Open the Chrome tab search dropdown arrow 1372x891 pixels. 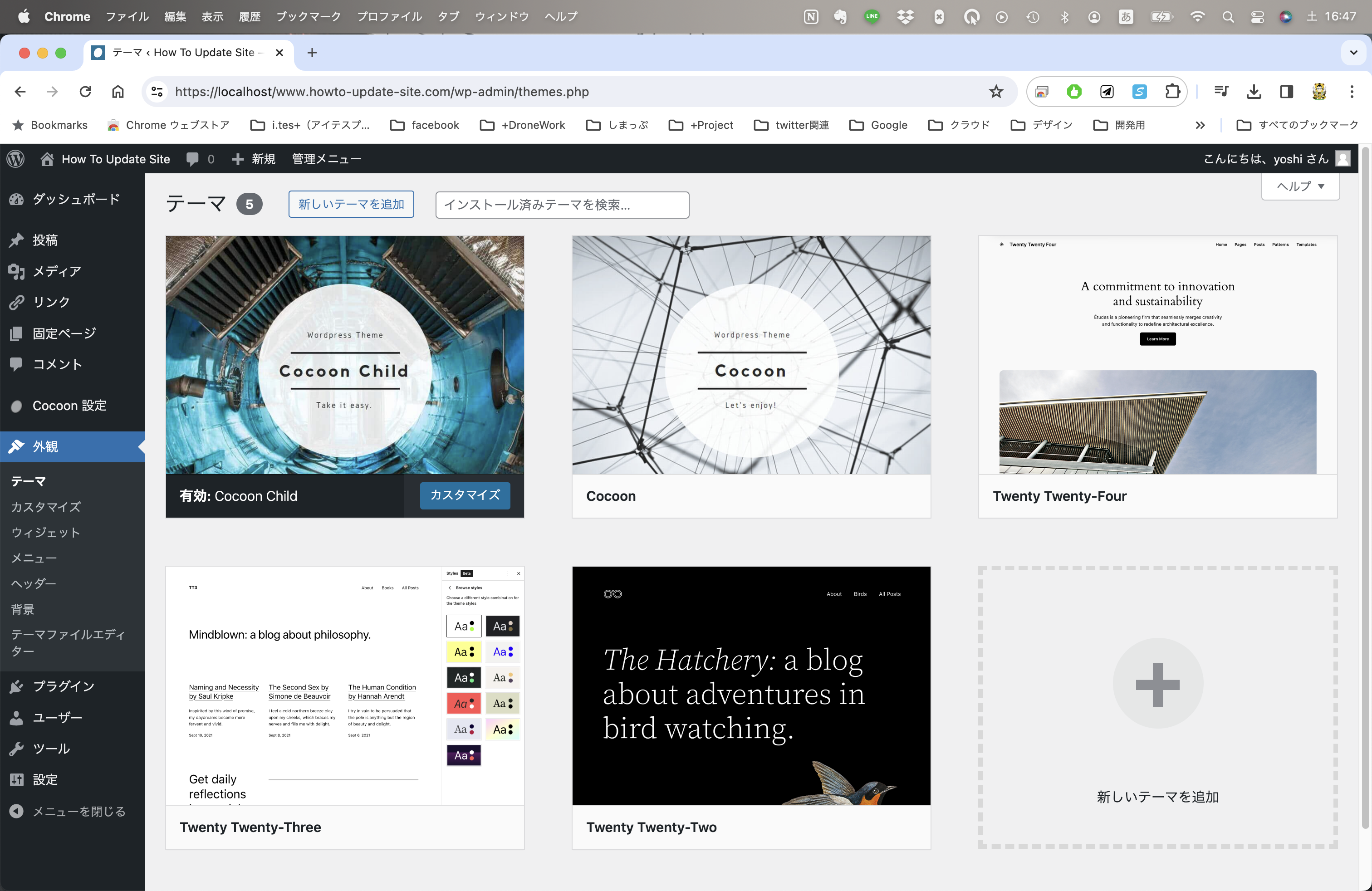click(1353, 53)
